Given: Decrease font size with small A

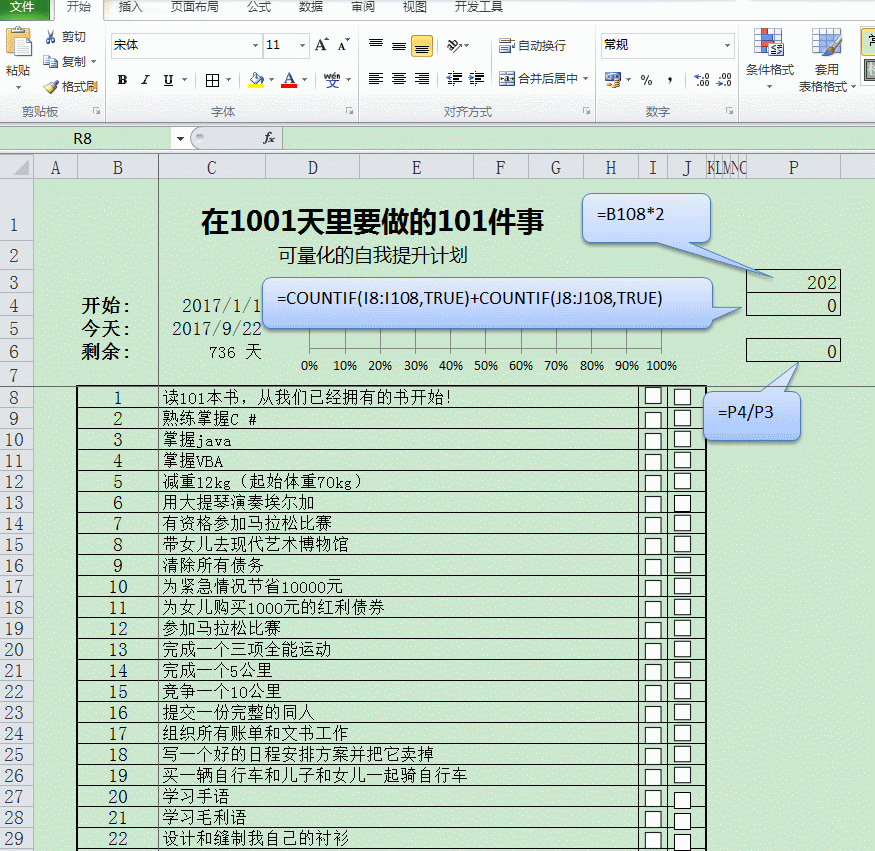Looking at the screenshot, I should (344, 45).
